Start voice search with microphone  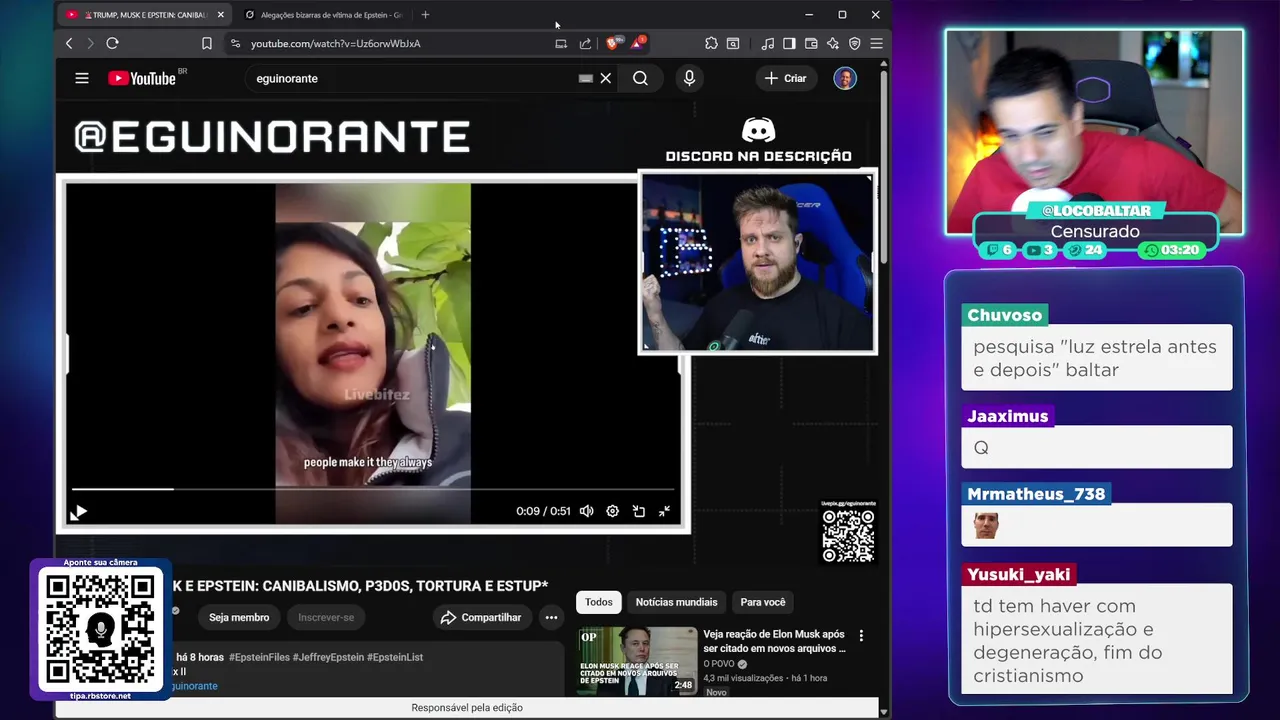[x=689, y=78]
